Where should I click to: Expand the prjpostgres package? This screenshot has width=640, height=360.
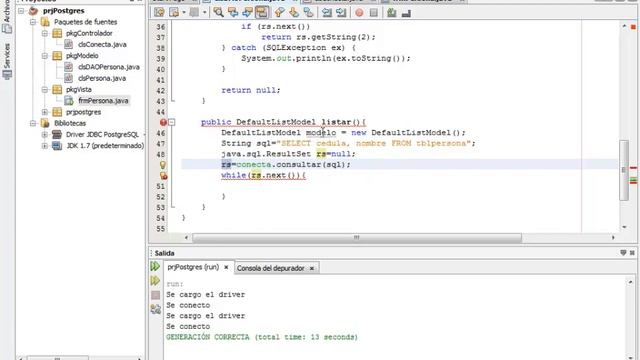(45, 112)
